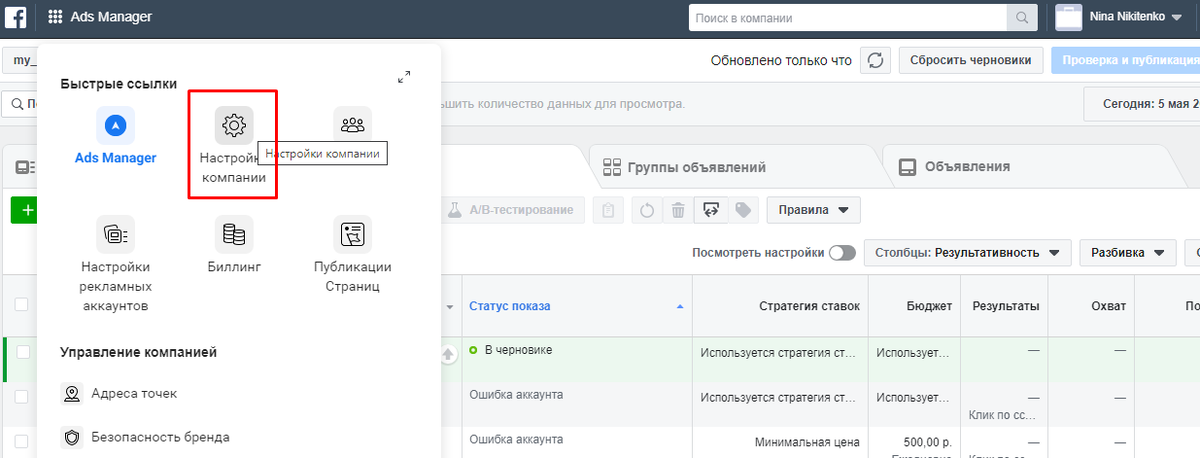Toggle Посмотреть настройки switch

coord(842,253)
